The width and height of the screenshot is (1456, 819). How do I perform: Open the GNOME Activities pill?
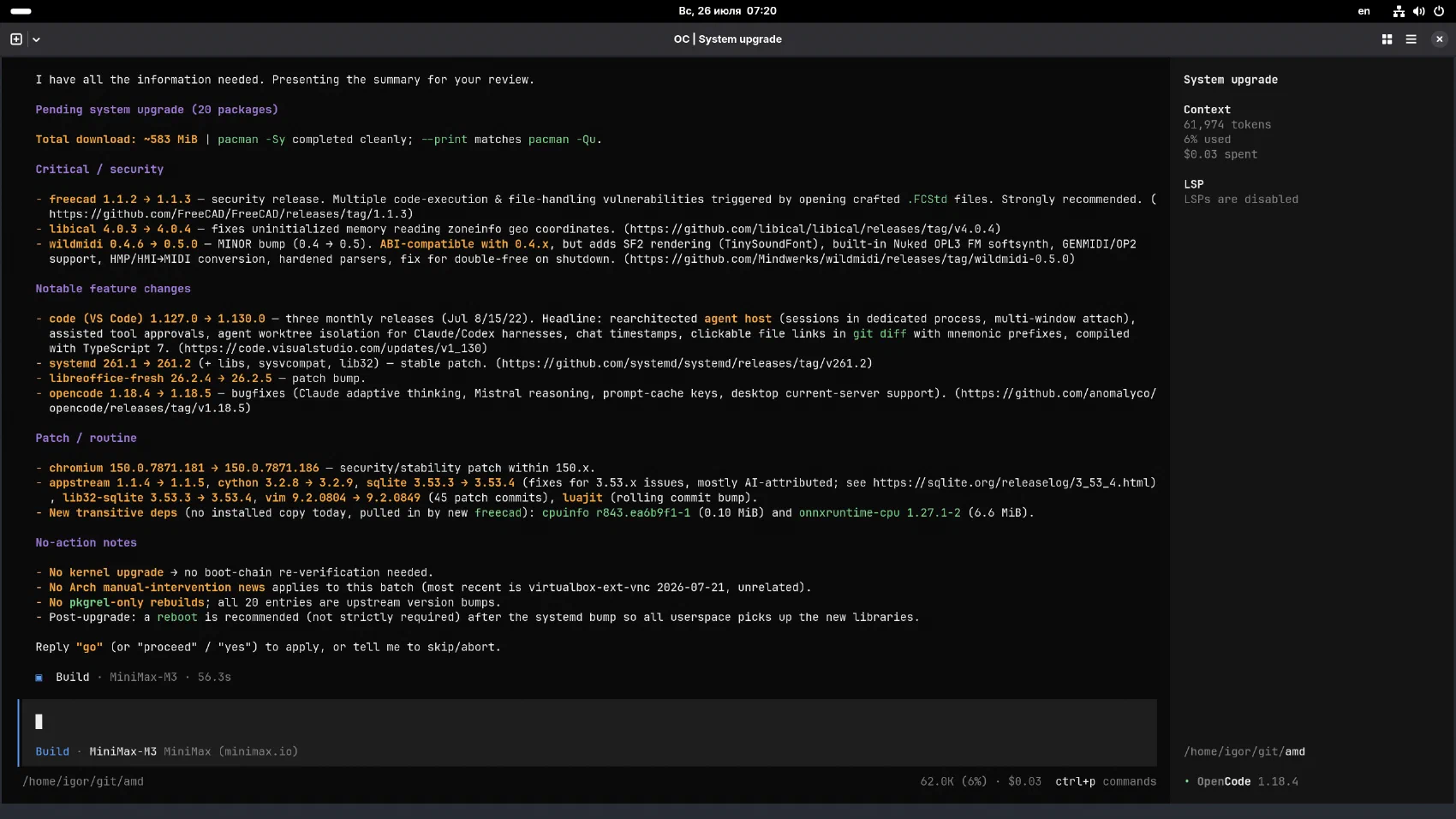(x=21, y=11)
